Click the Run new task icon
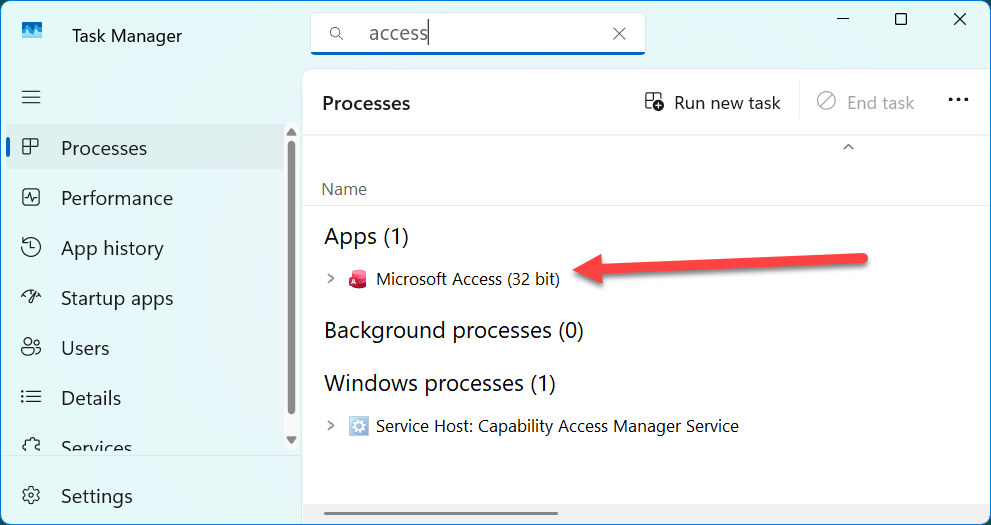 point(654,102)
